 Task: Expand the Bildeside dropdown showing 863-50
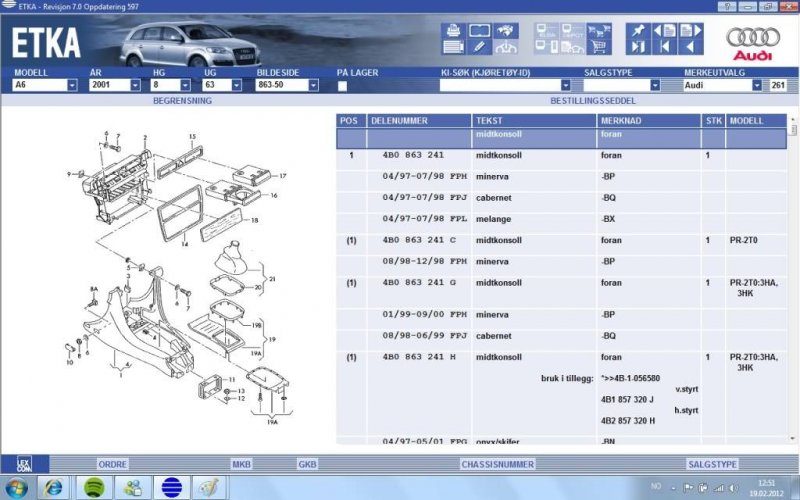[313, 86]
